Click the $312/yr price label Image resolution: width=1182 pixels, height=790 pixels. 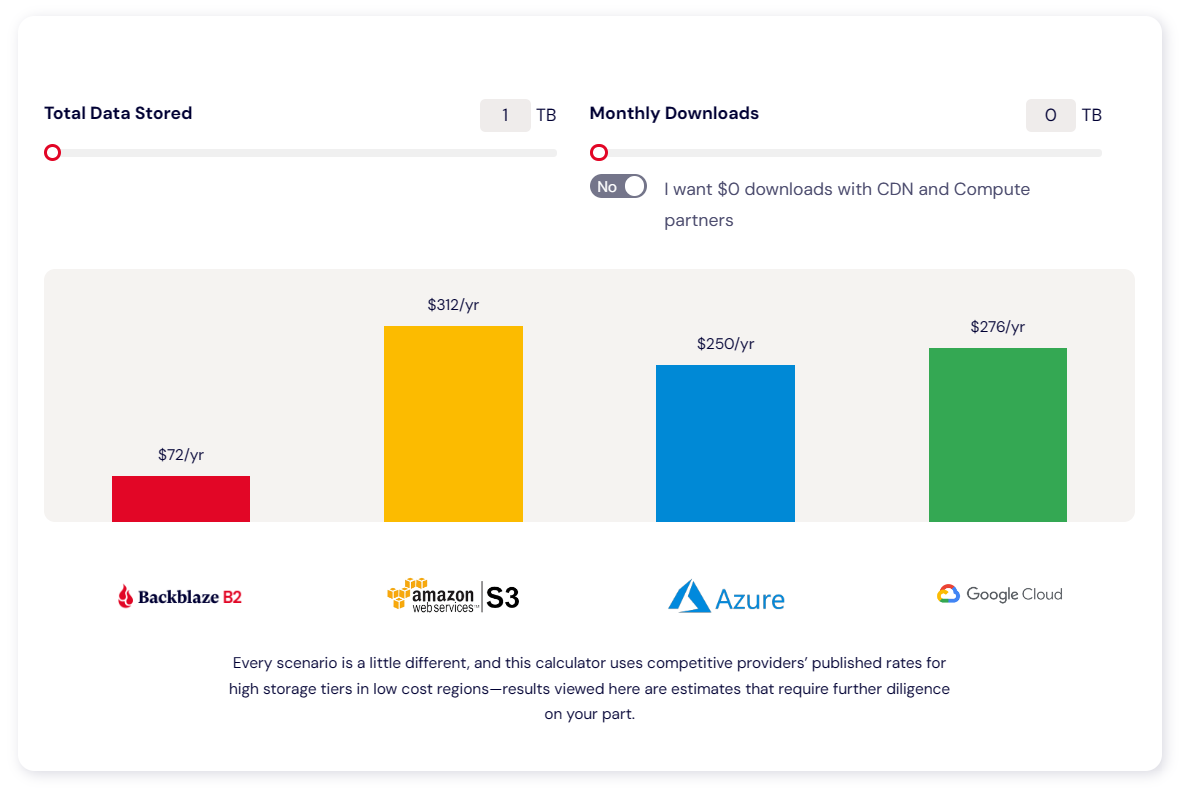coord(453,305)
